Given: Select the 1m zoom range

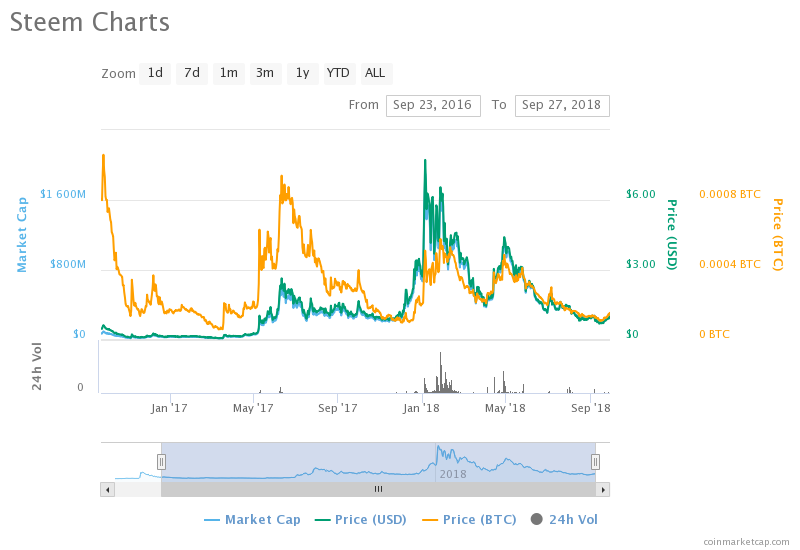Looking at the screenshot, I should (x=229, y=73).
